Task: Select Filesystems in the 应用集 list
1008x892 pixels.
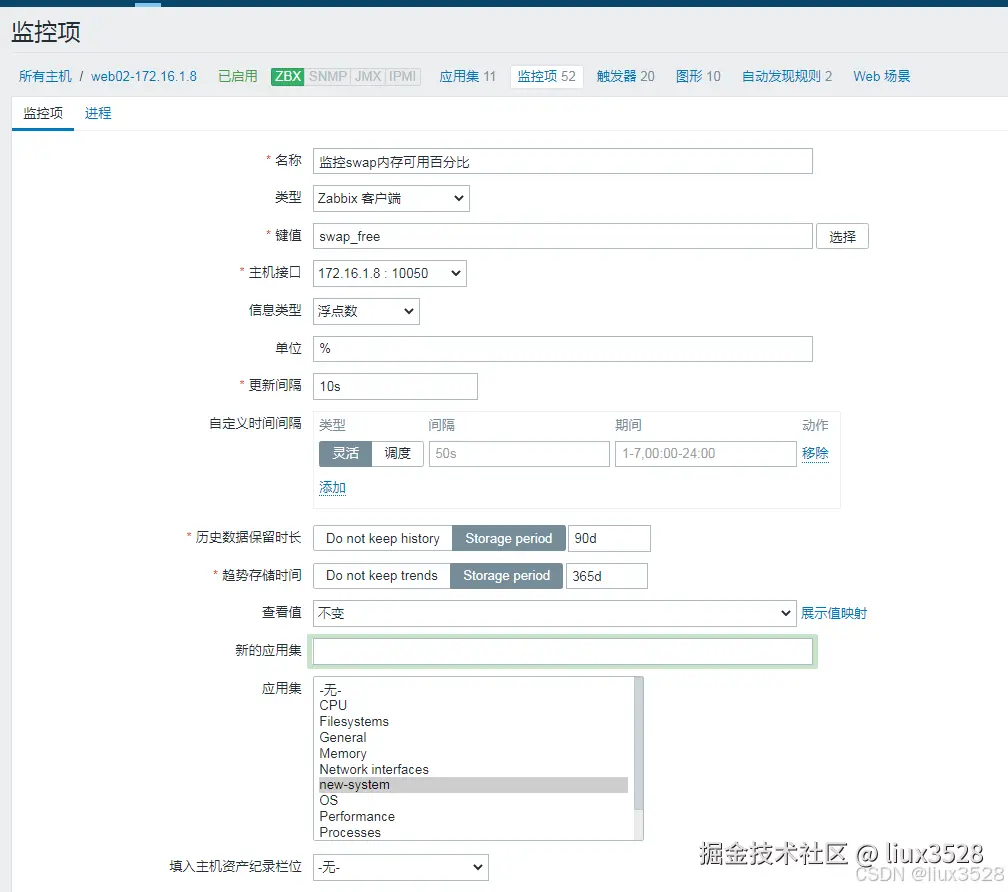Action: 473,722
